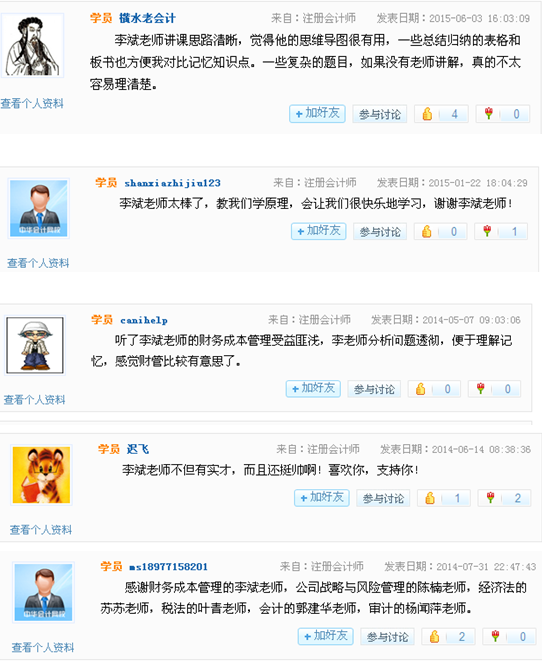Image resolution: width=542 pixels, height=663 pixels.
Task: Send flower to shanxiazhijiu123's comment
Action: click(x=487, y=231)
